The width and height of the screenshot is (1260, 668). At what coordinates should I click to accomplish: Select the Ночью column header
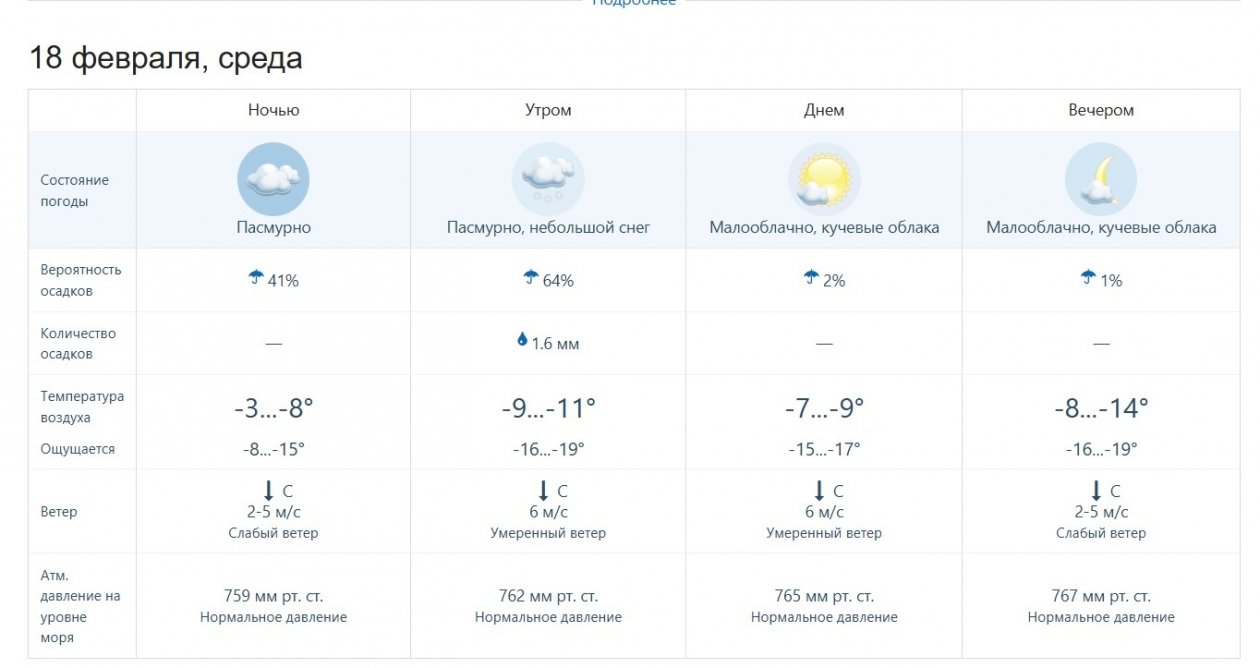[273, 110]
